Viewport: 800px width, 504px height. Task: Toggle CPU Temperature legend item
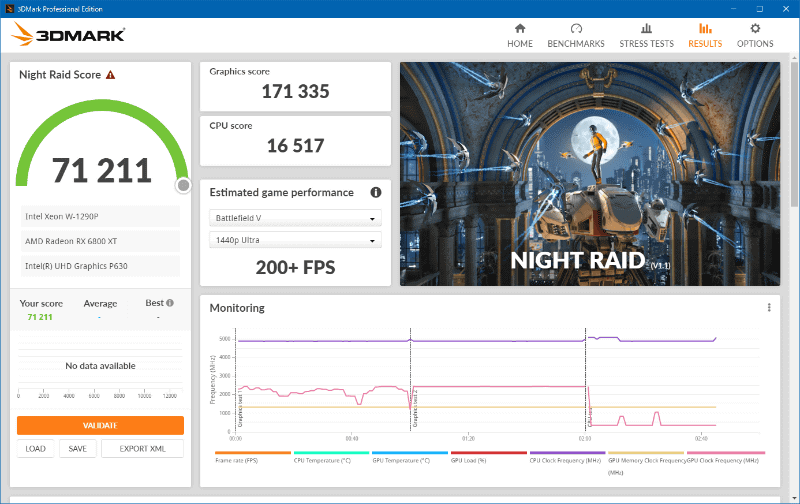click(x=331, y=457)
